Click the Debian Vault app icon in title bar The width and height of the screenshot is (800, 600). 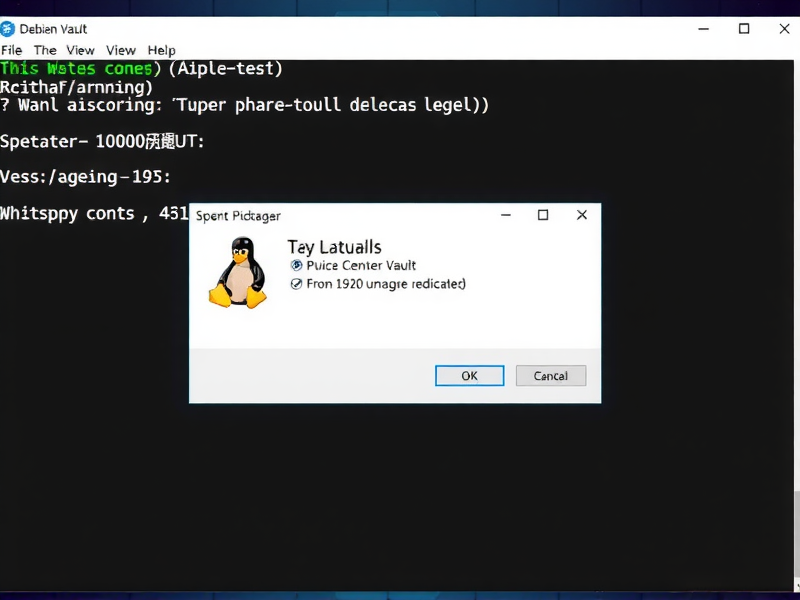click(8, 29)
